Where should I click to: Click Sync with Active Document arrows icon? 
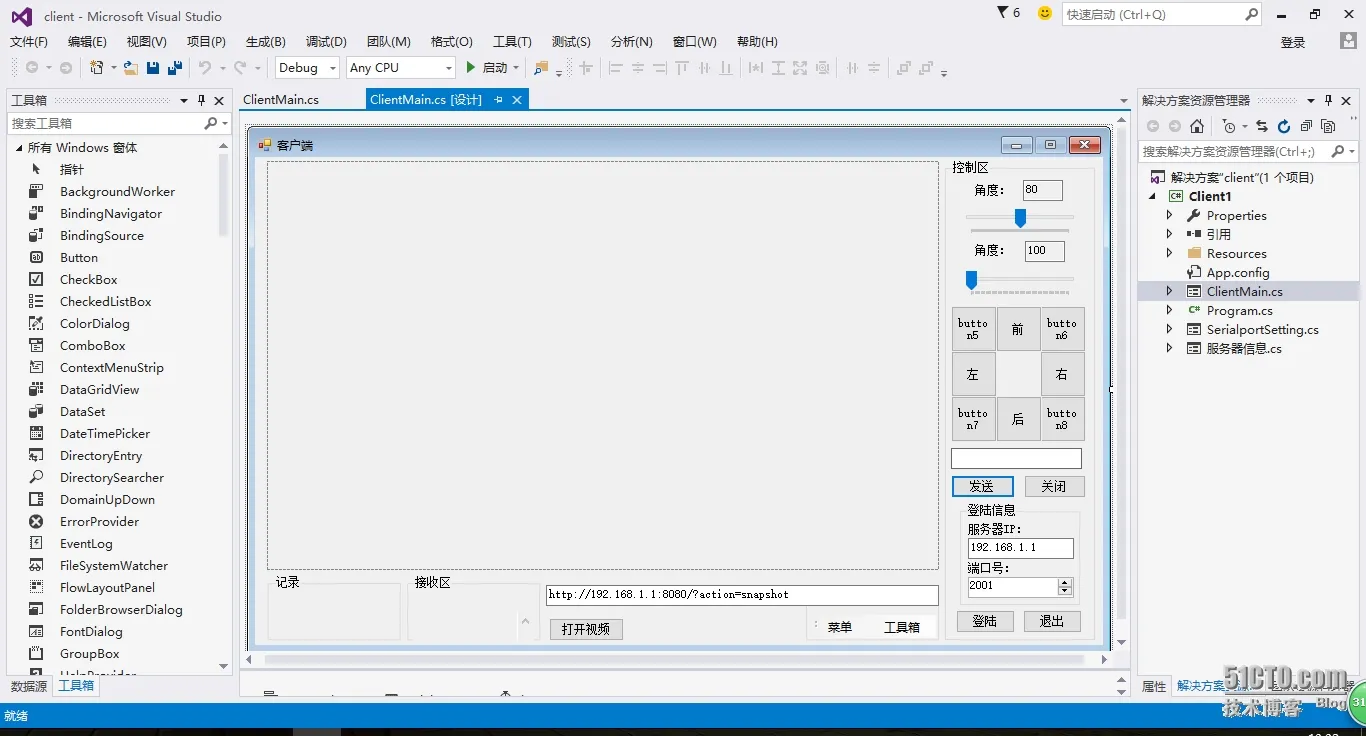[1262, 126]
